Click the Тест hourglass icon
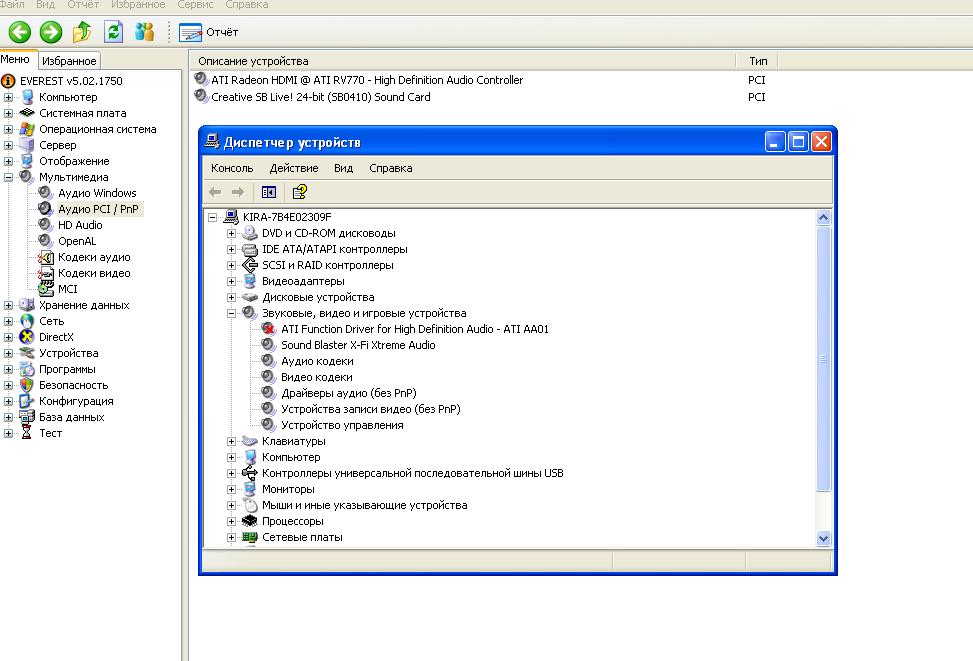973x661 pixels. 27,433
